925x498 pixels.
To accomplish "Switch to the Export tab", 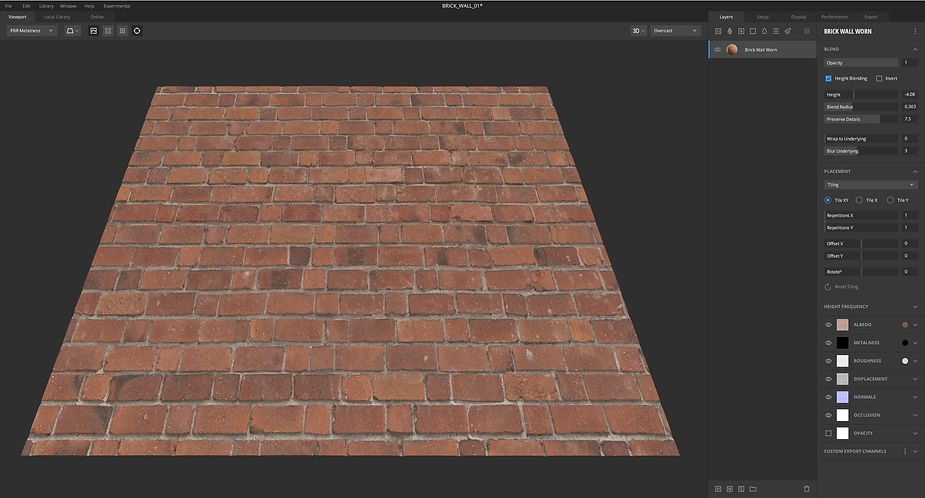I will coord(871,17).
